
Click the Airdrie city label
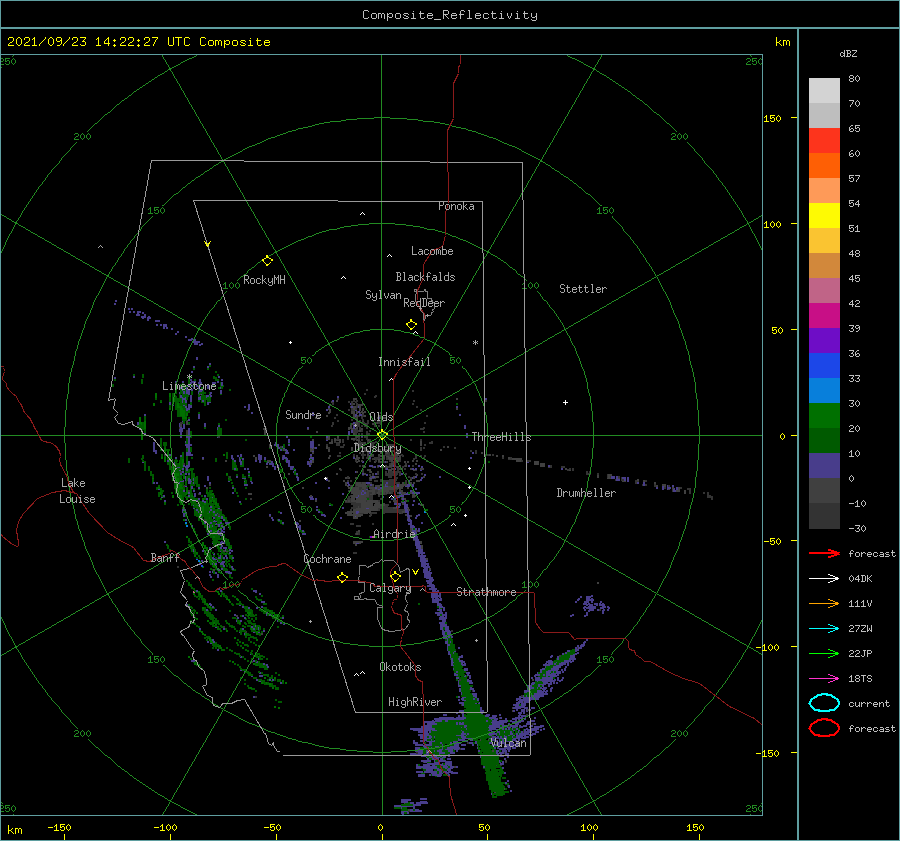394,534
